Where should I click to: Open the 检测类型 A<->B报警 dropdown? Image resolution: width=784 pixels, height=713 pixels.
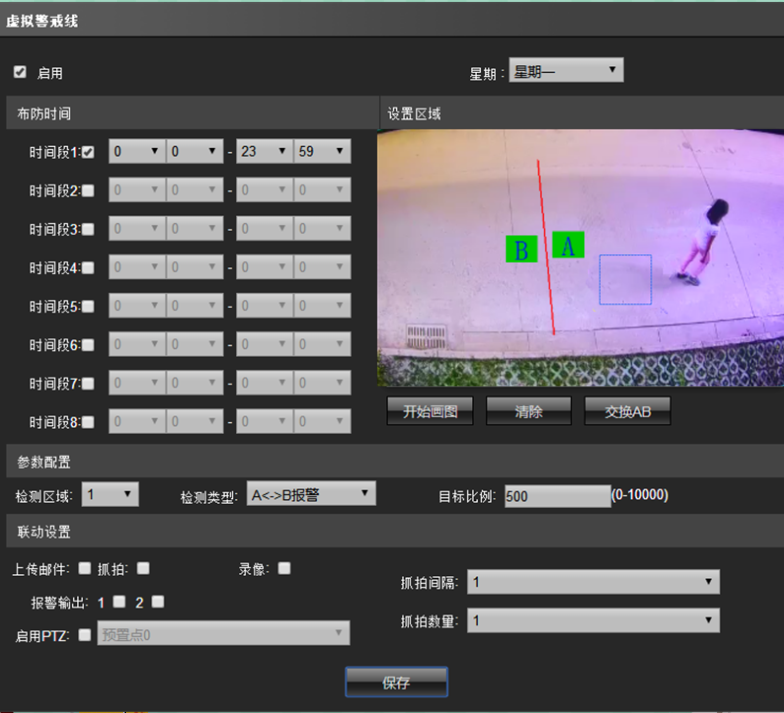(x=311, y=494)
